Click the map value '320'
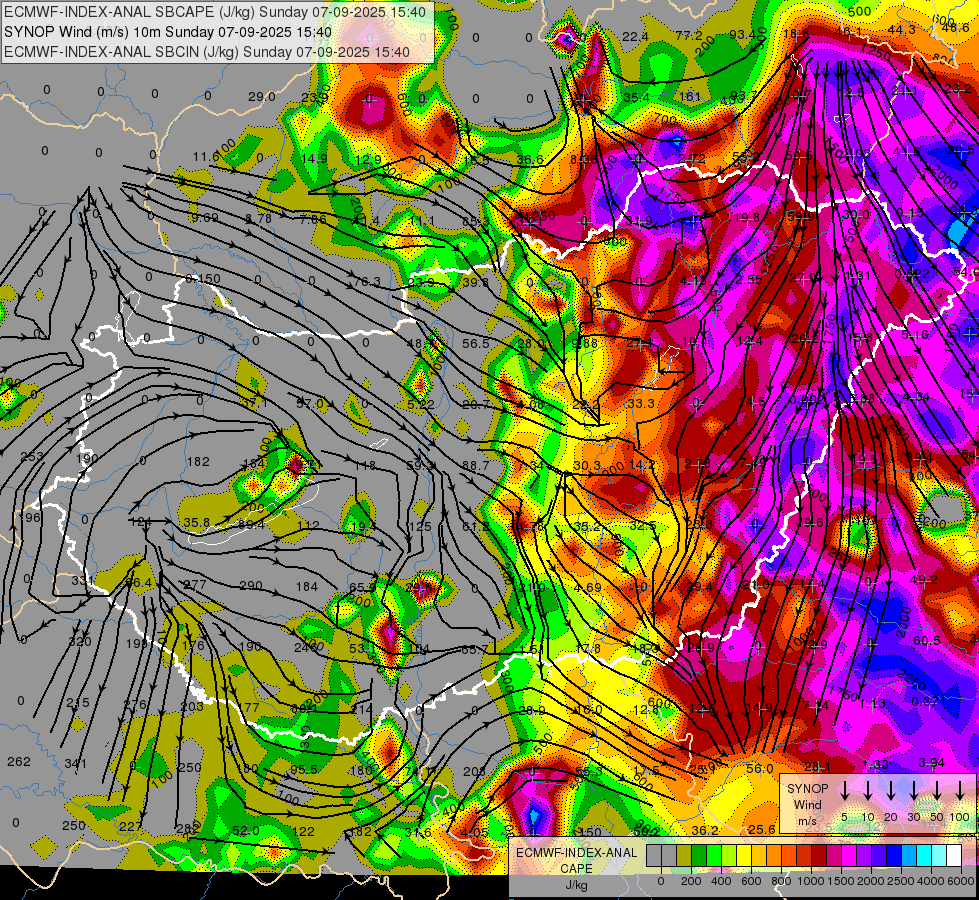 (x=80, y=641)
